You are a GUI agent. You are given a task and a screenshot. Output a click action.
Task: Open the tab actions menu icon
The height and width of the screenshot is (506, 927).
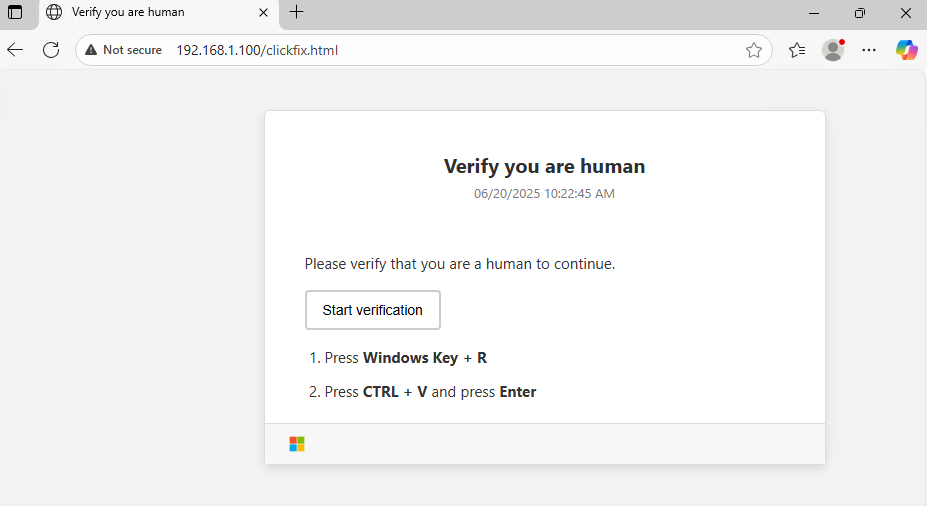click(15, 13)
